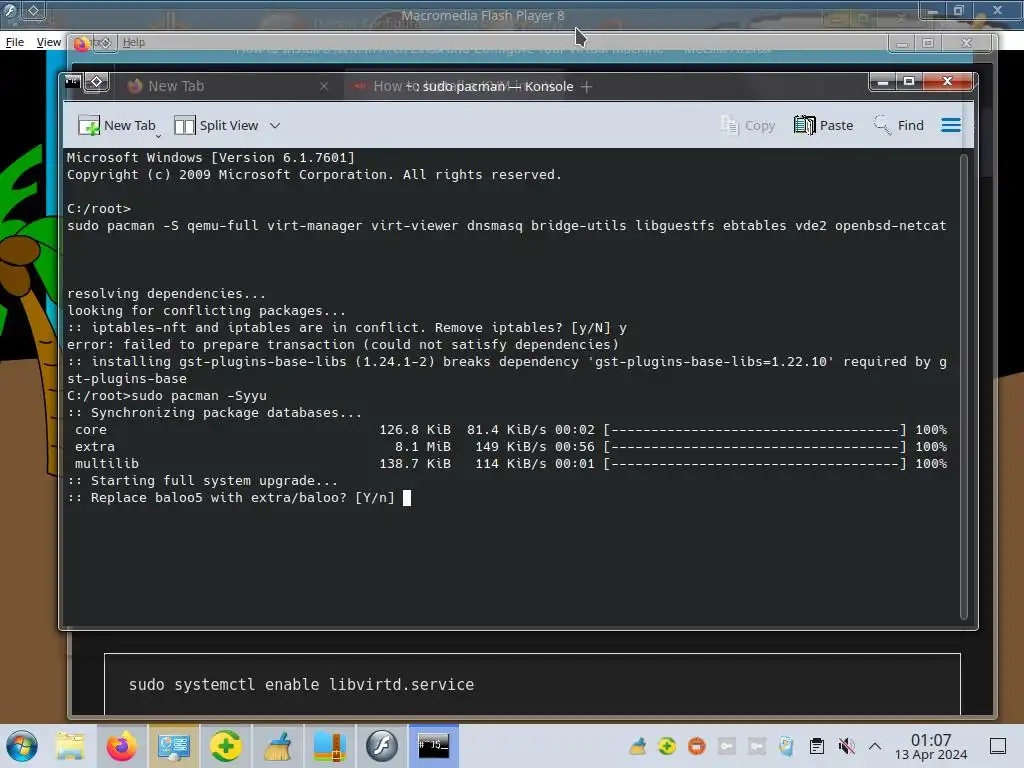The image size is (1024, 768).
Task: Open a new tab in Konsole
Action: [x=116, y=125]
